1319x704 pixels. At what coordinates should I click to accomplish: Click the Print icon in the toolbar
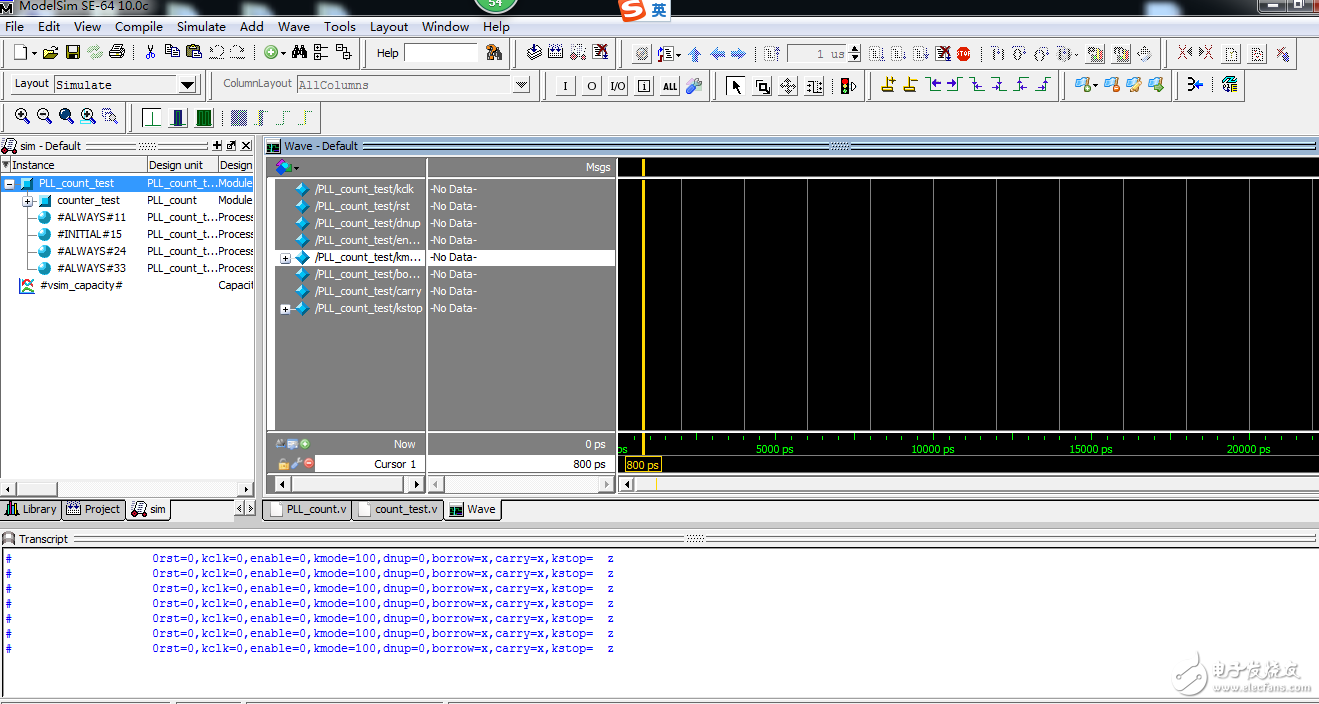pyautogui.click(x=117, y=52)
